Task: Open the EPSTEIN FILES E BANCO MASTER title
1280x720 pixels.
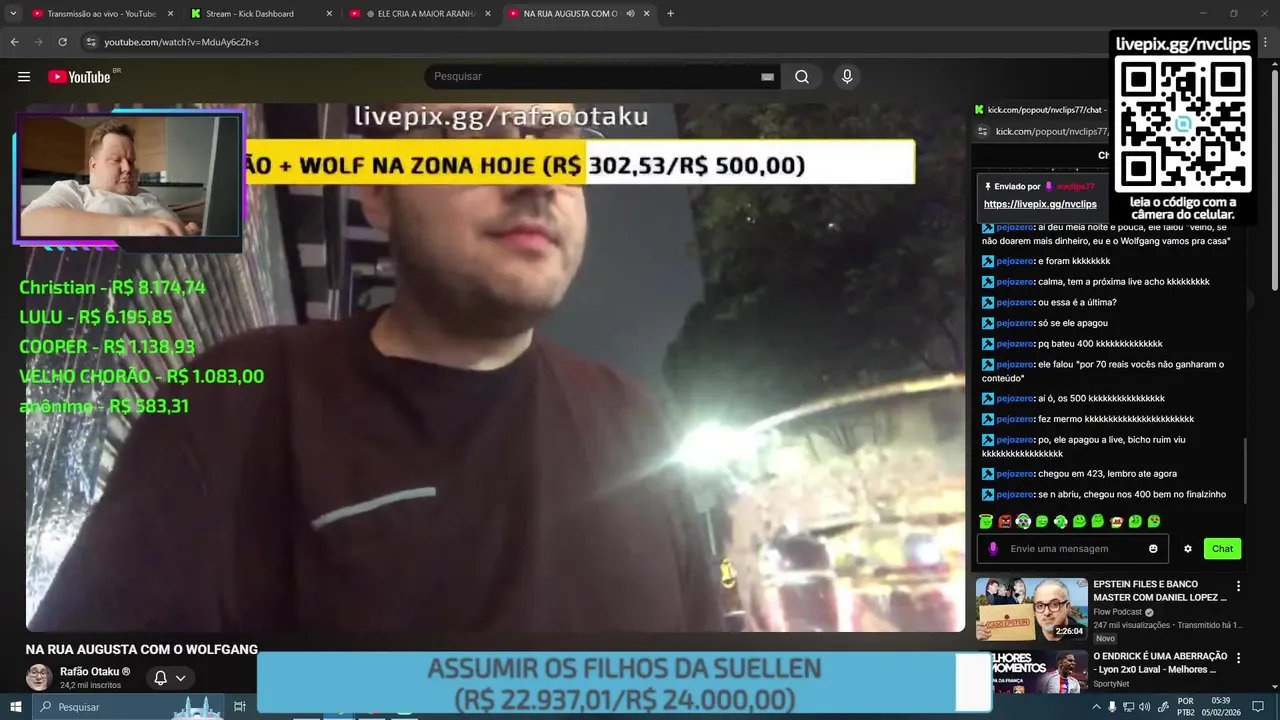Action: (x=1160, y=590)
